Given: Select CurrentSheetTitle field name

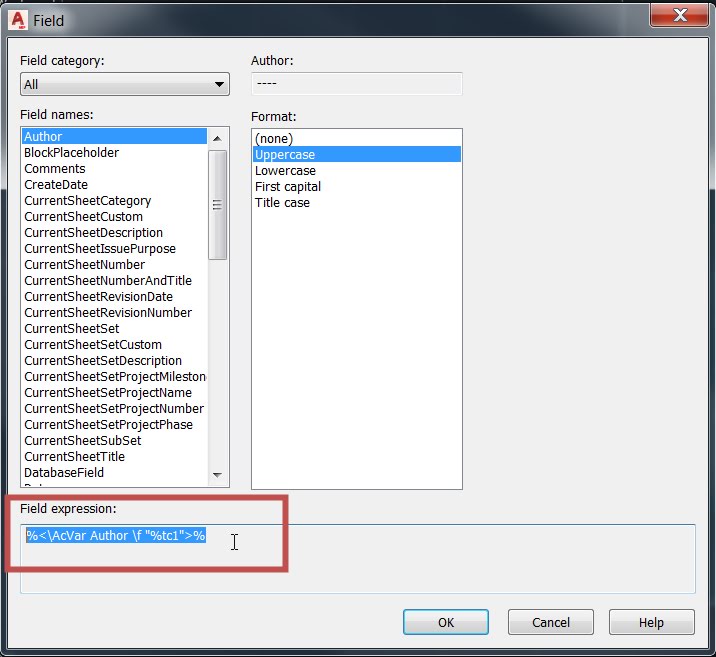Looking at the screenshot, I should [x=114, y=456].
